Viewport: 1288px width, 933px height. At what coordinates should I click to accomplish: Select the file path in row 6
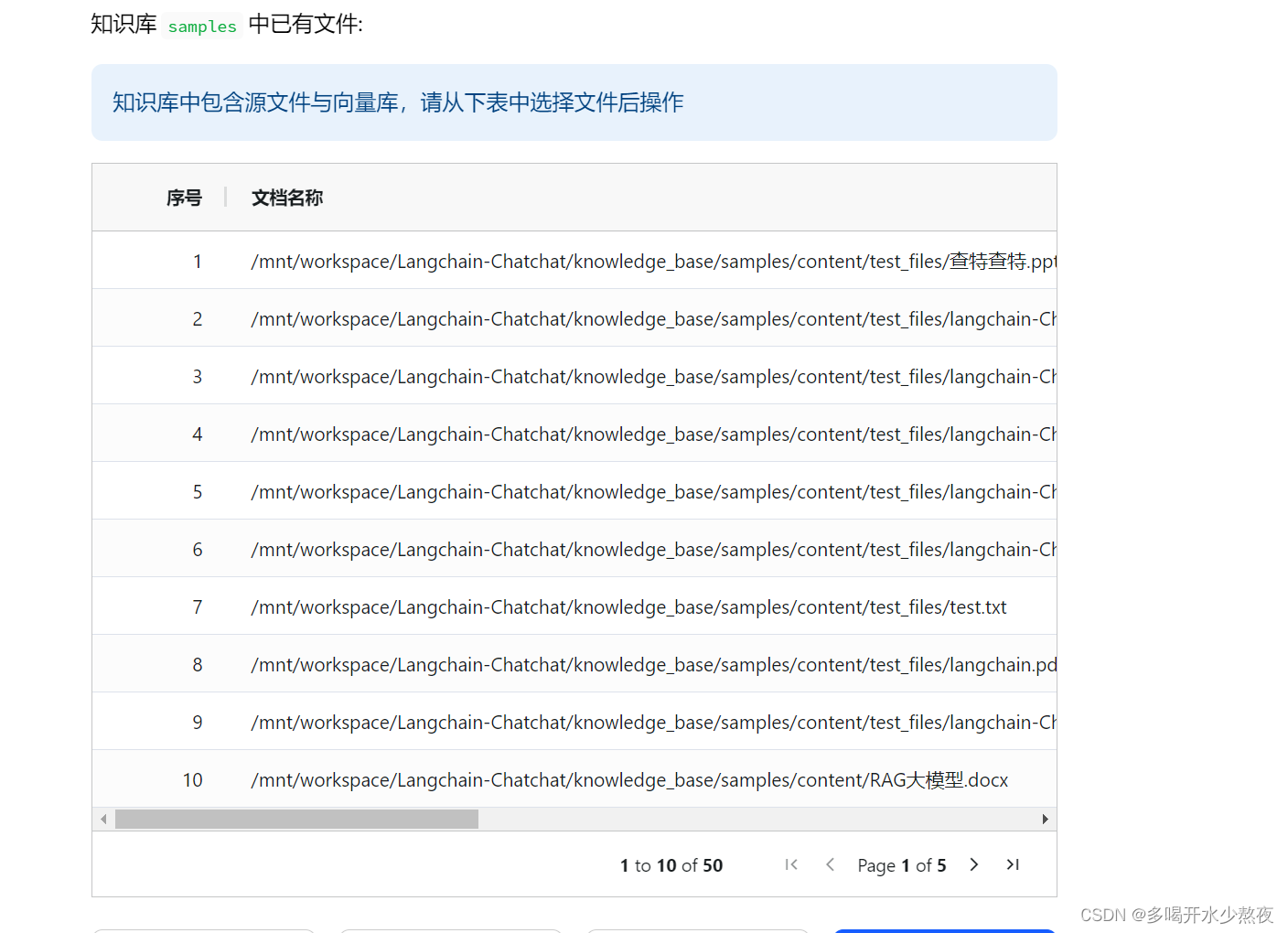click(x=653, y=550)
